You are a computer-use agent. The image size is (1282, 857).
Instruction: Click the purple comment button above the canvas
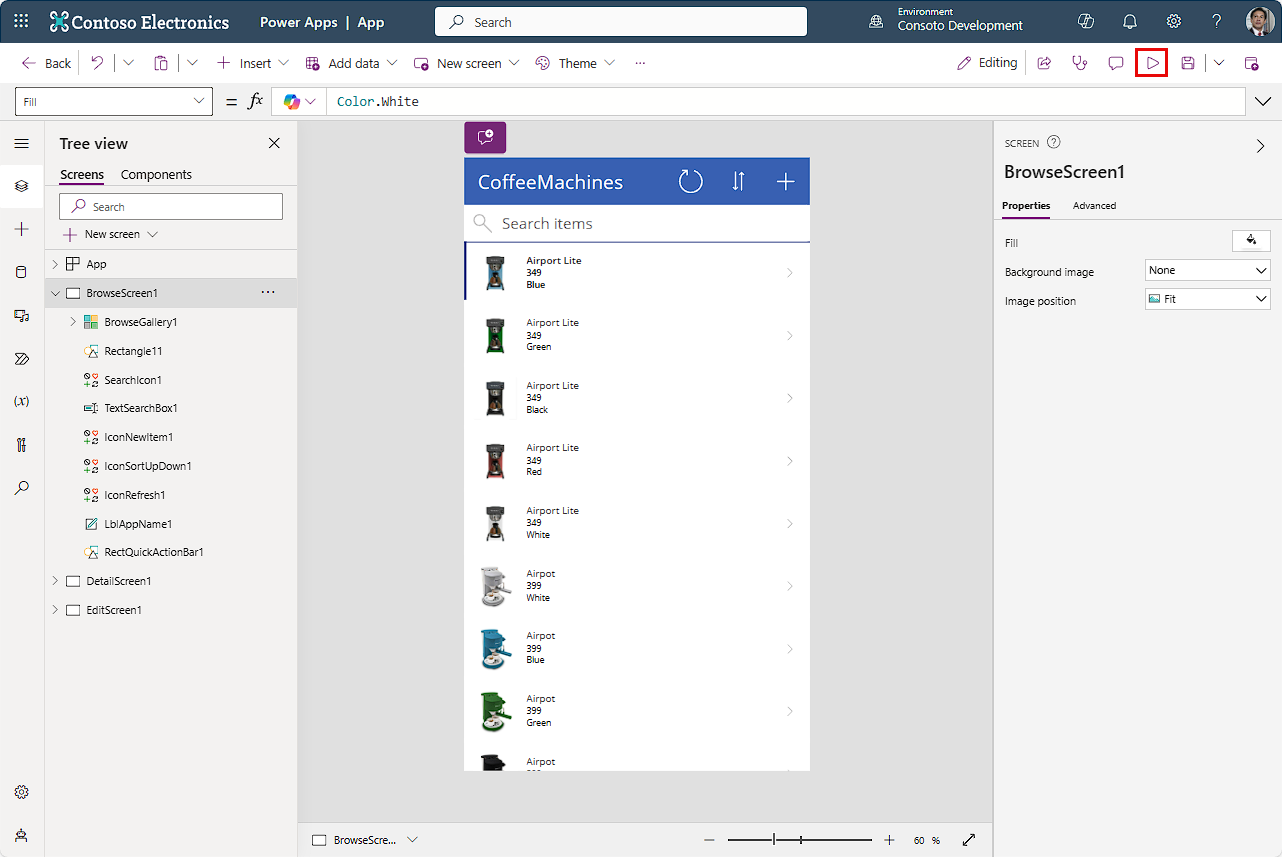pyautogui.click(x=485, y=137)
